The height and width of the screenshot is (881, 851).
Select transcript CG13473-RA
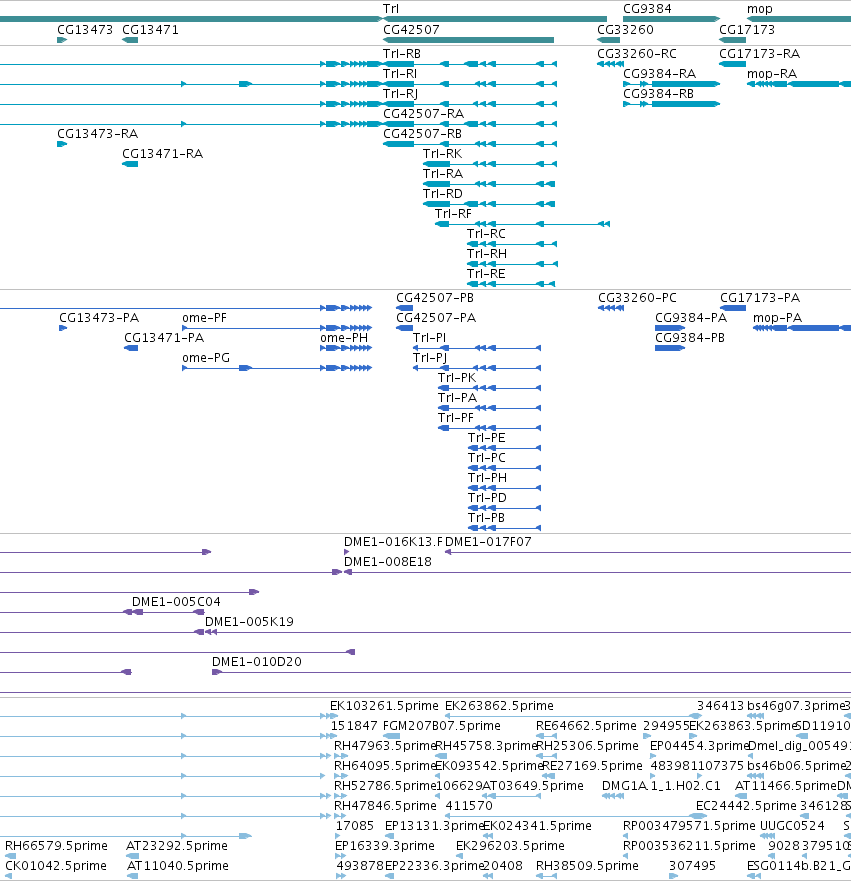click(x=97, y=134)
